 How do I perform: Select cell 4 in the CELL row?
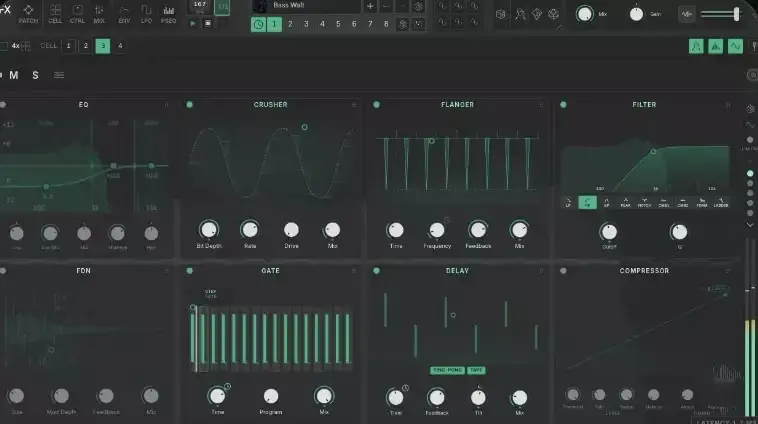(x=120, y=46)
